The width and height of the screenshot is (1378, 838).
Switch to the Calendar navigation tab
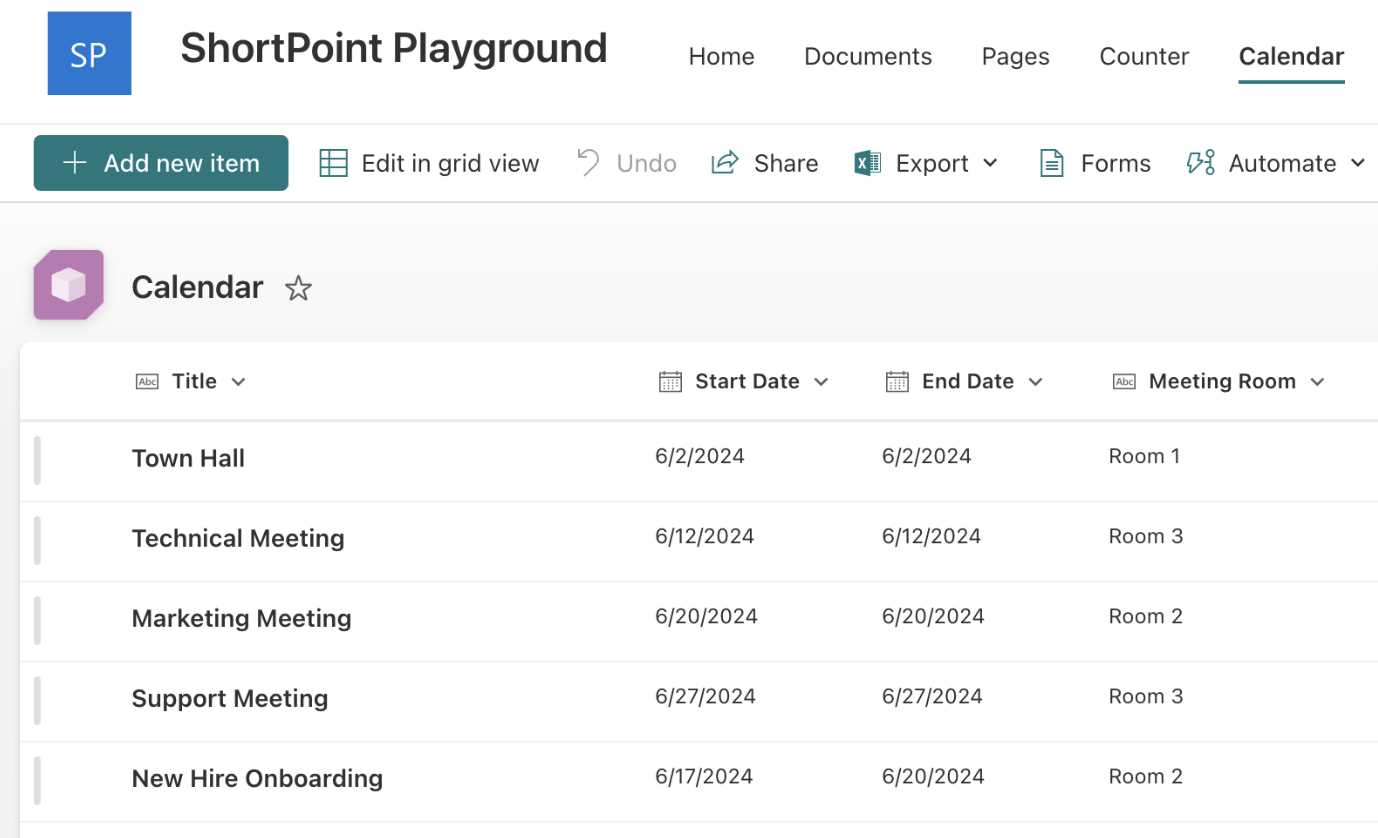[x=1291, y=56]
